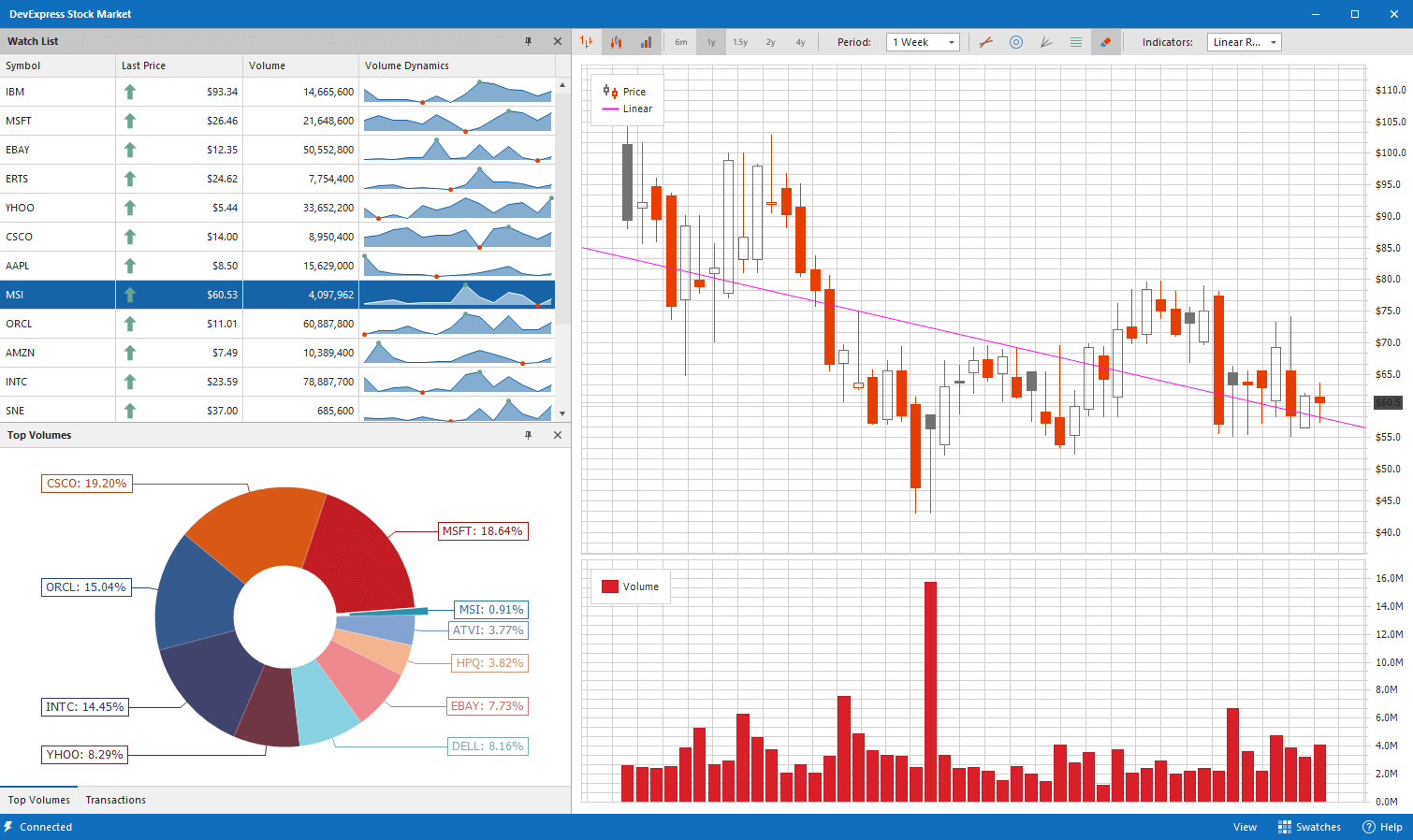Pin the Top Volumes panel
The image size is (1413, 840).
pos(529,435)
